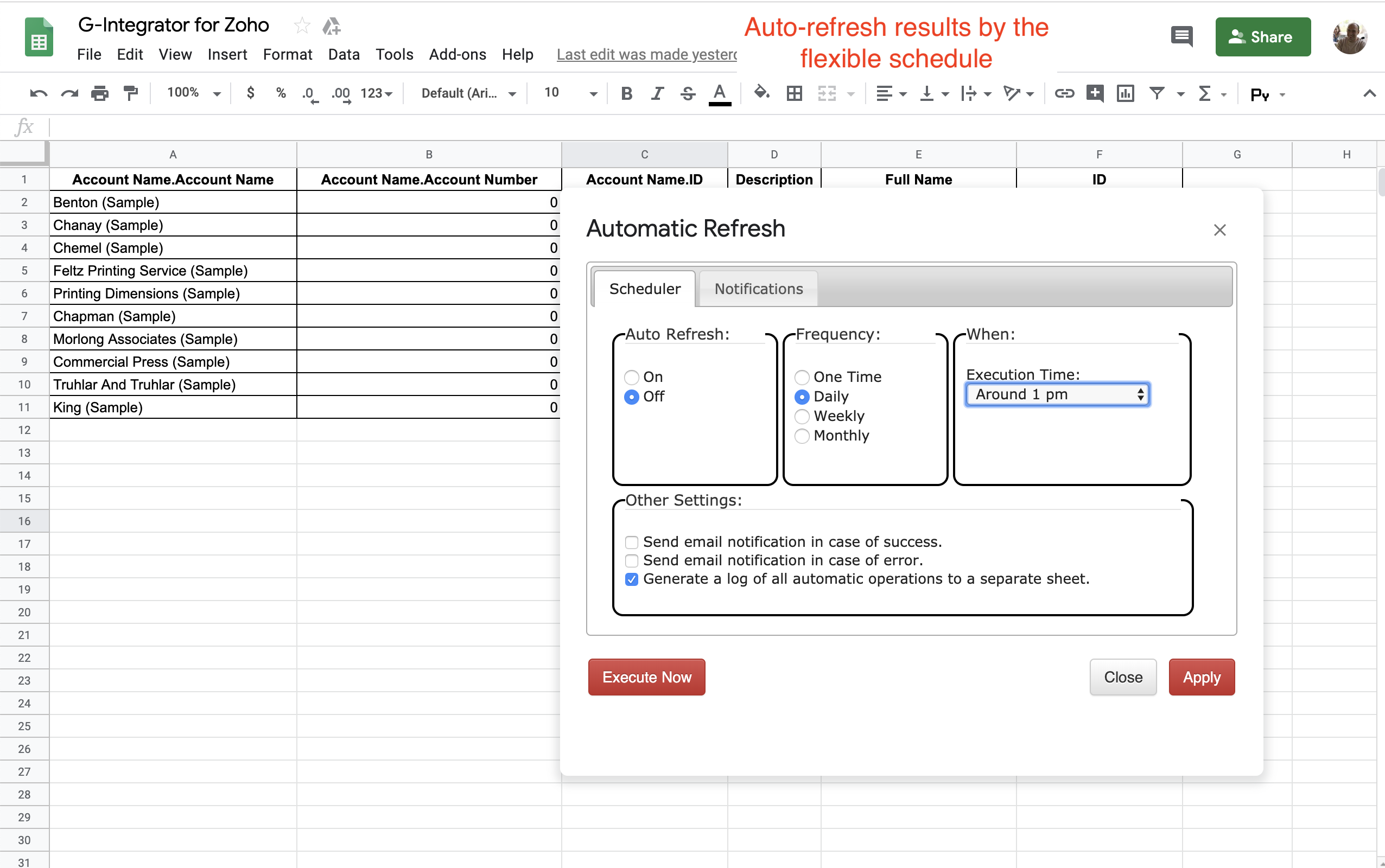Viewport: 1385px width, 868px height.
Task: Open the text wrapping dropdown
Action: tap(976, 93)
